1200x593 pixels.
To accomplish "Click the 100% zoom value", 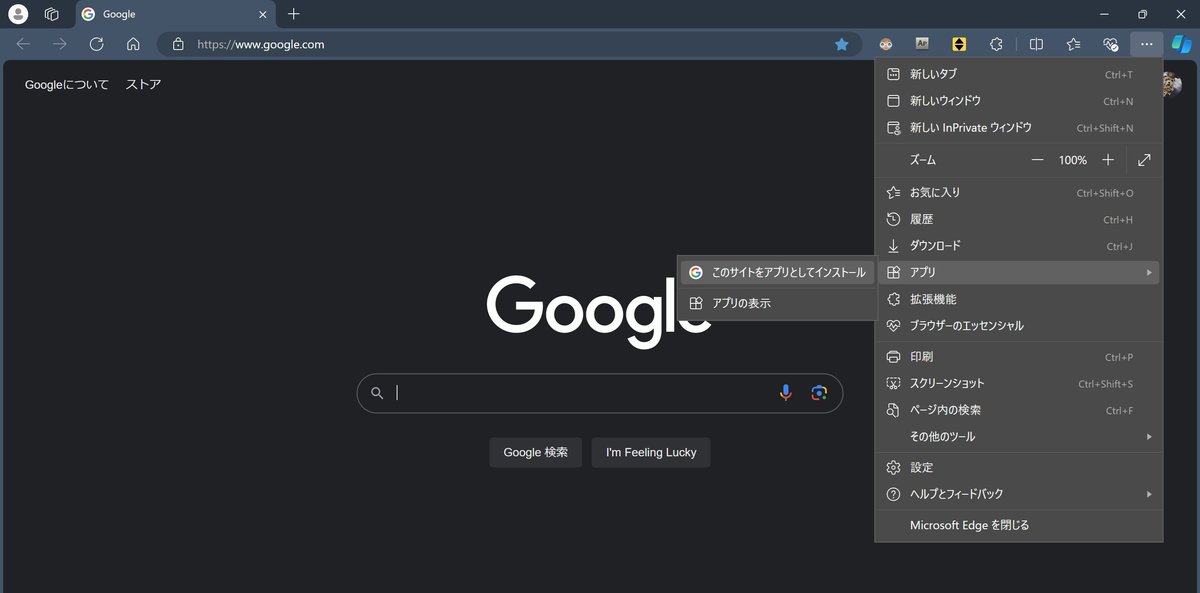I will 1073,160.
